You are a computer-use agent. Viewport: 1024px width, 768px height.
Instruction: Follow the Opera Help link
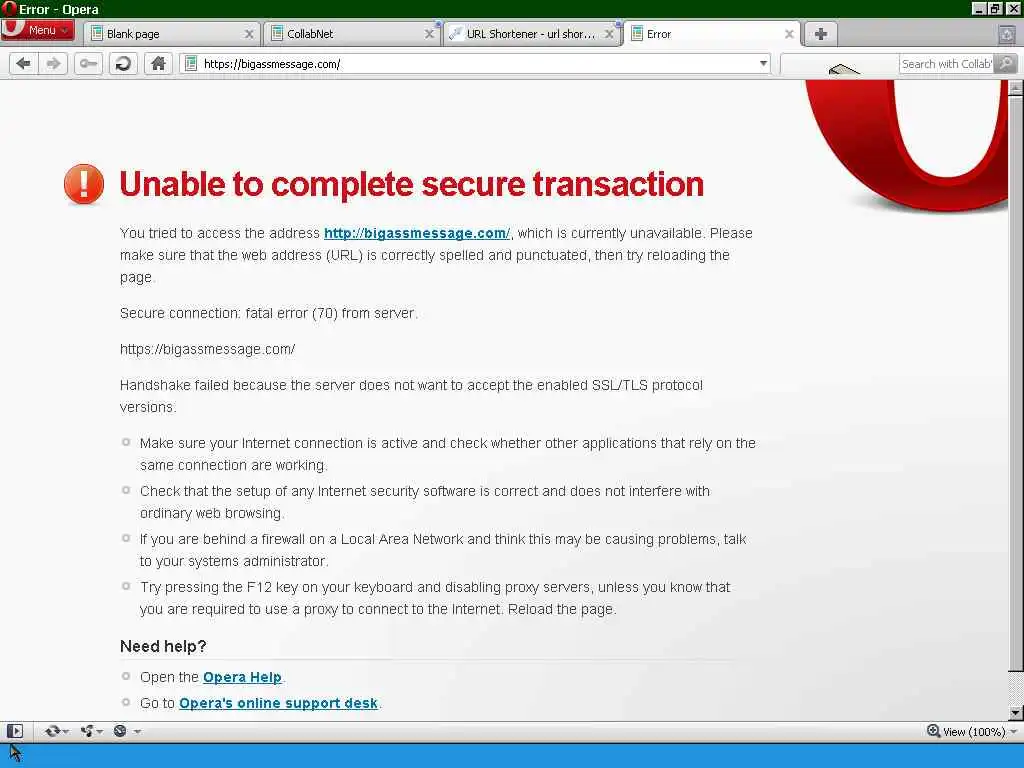click(242, 677)
